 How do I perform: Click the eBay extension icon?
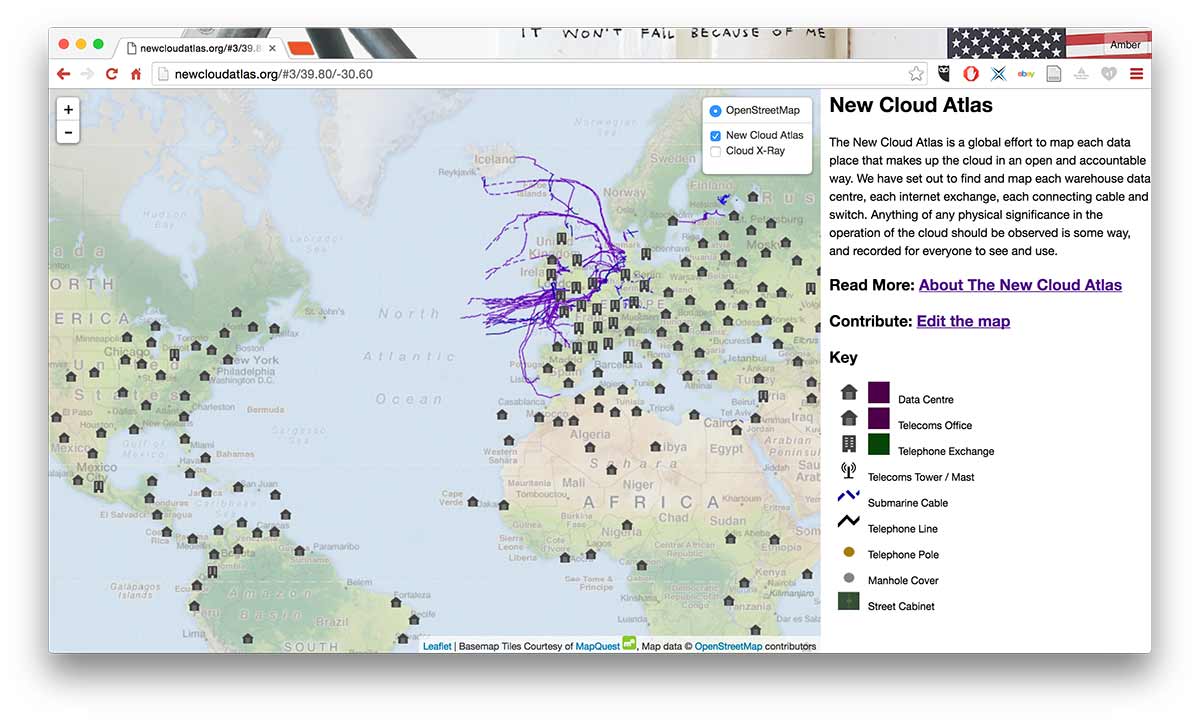point(1026,74)
